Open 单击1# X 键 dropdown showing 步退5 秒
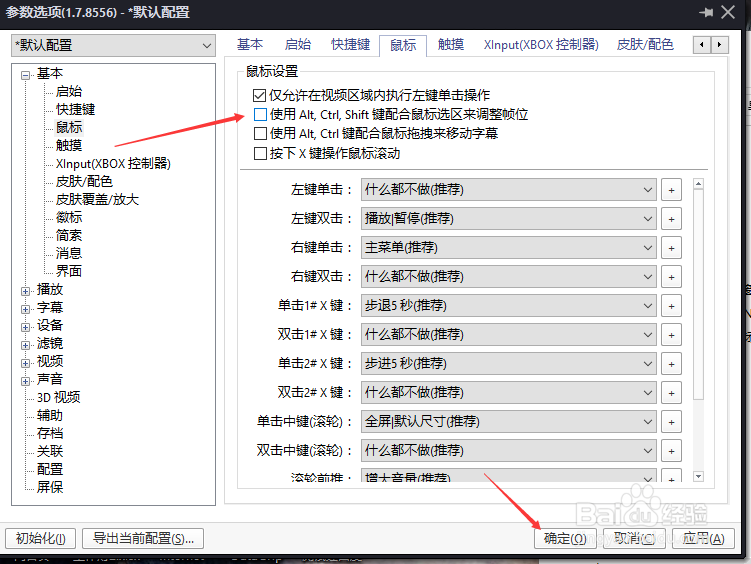751x564 pixels. [509, 305]
